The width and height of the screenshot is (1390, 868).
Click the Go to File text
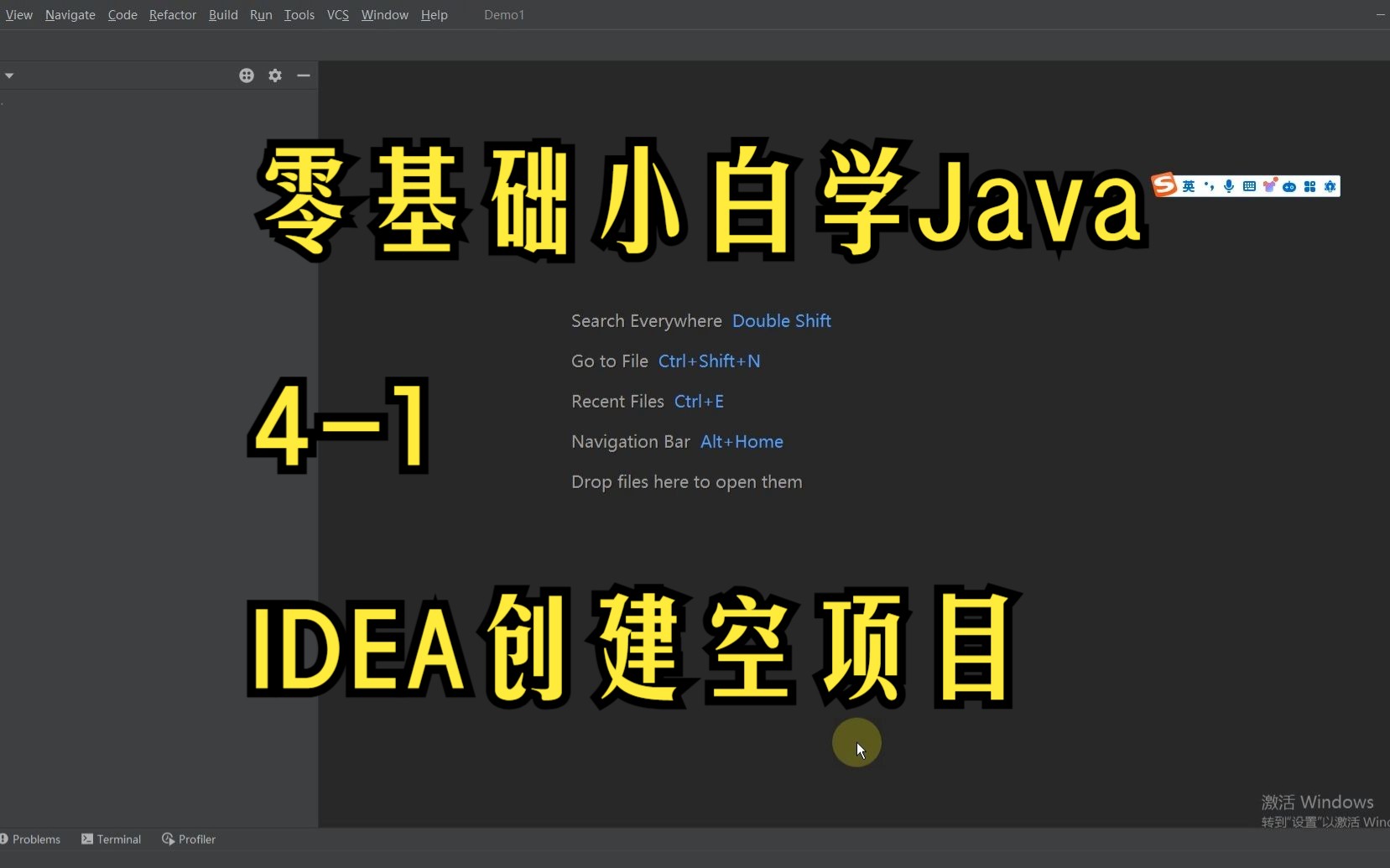pyautogui.click(x=610, y=361)
